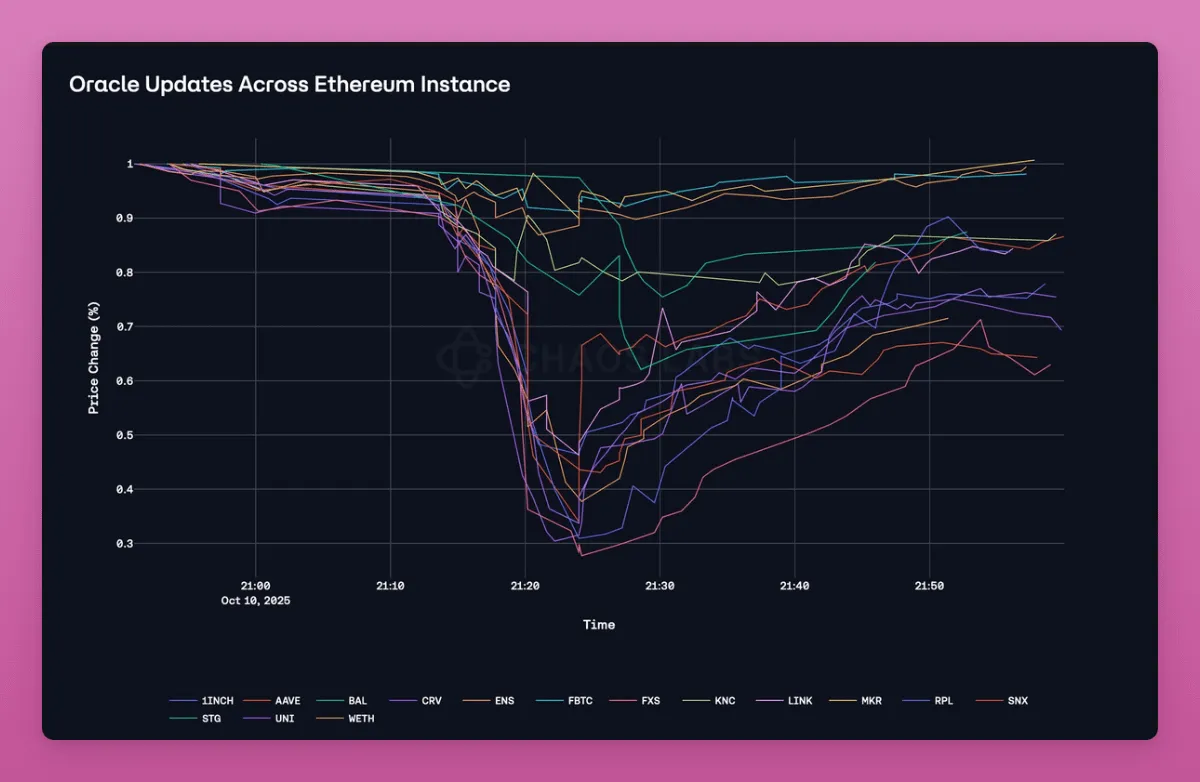The width and height of the screenshot is (1200, 782).
Task: Click the Time x-axis title
Action: (599, 625)
